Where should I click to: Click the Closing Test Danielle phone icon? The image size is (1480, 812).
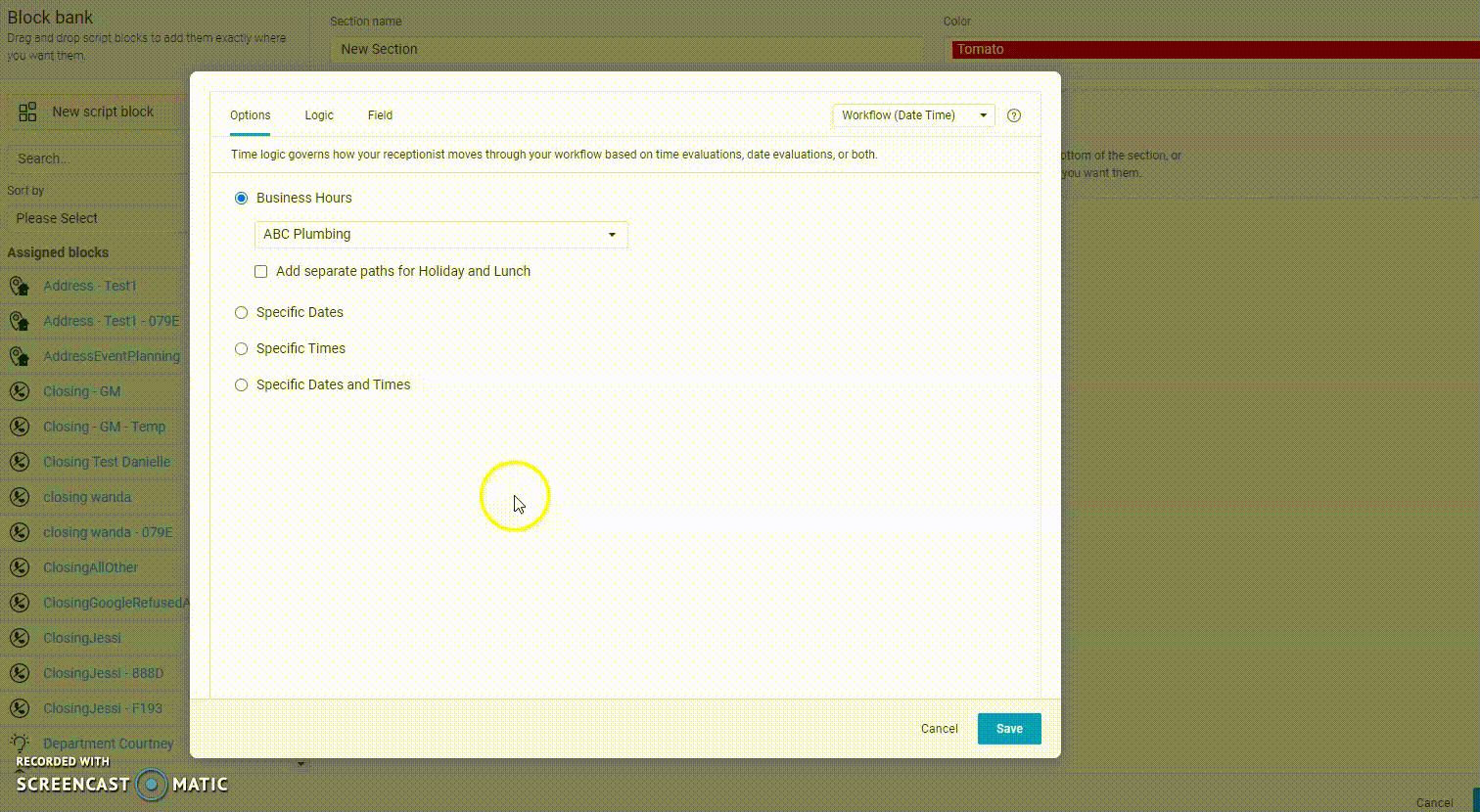[20, 462]
